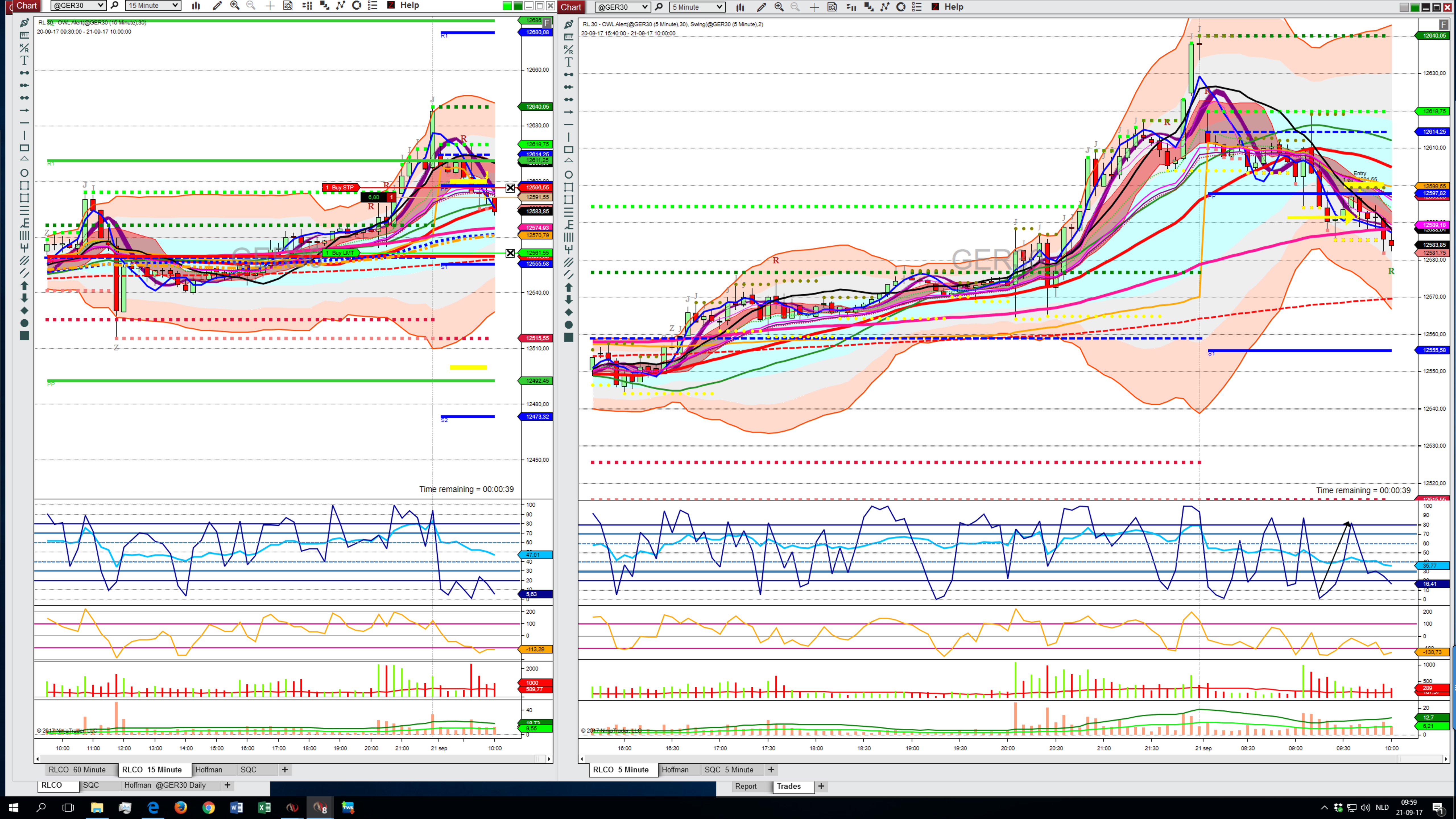Activate crosshair cursor in 5 Minute chart
This screenshot has height=819, width=1456.
(x=814, y=7)
